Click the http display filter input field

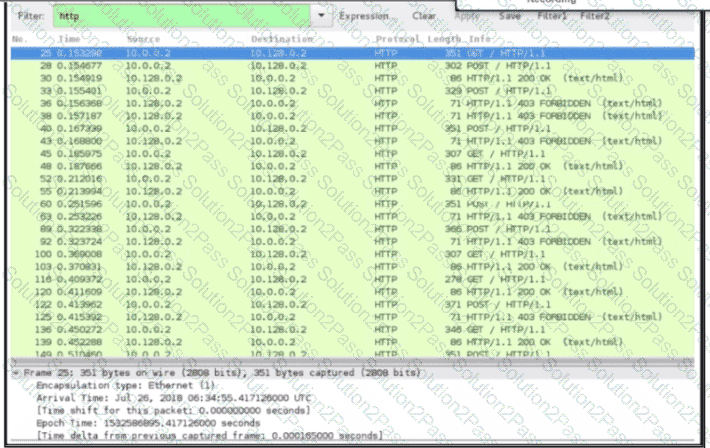180,17
